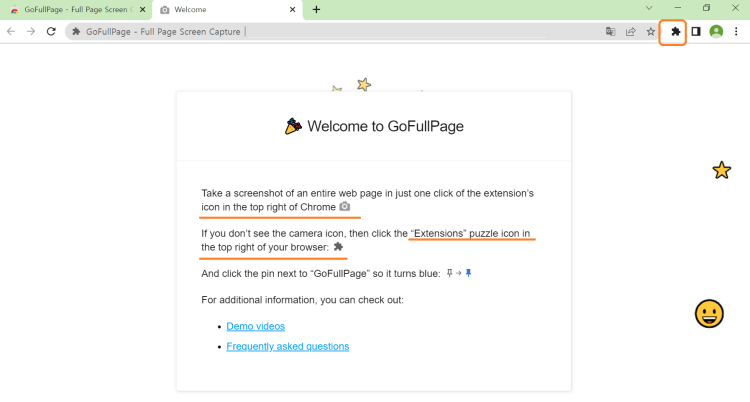The height and width of the screenshot is (402, 750).
Task: Open the Frequently asked questions link
Action: click(287, 346)
